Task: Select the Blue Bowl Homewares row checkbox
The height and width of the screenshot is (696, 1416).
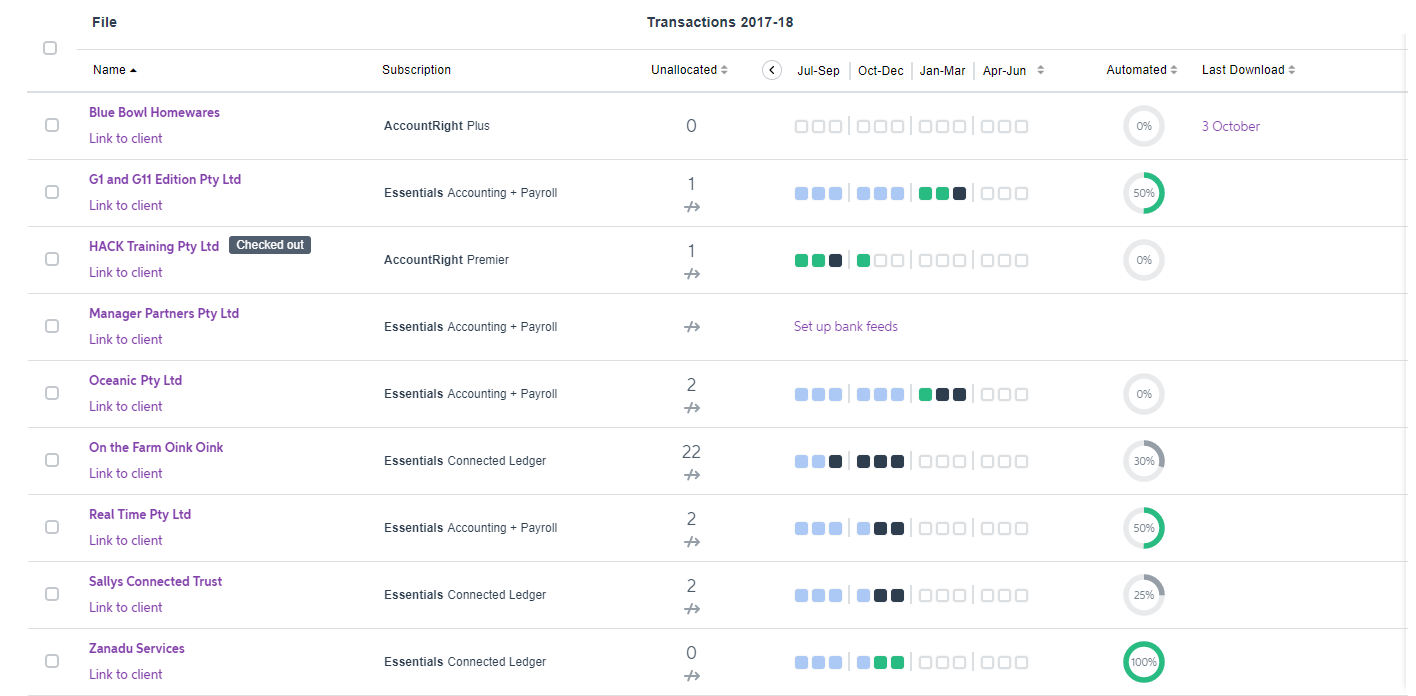Action: click(x=52, y=125)
